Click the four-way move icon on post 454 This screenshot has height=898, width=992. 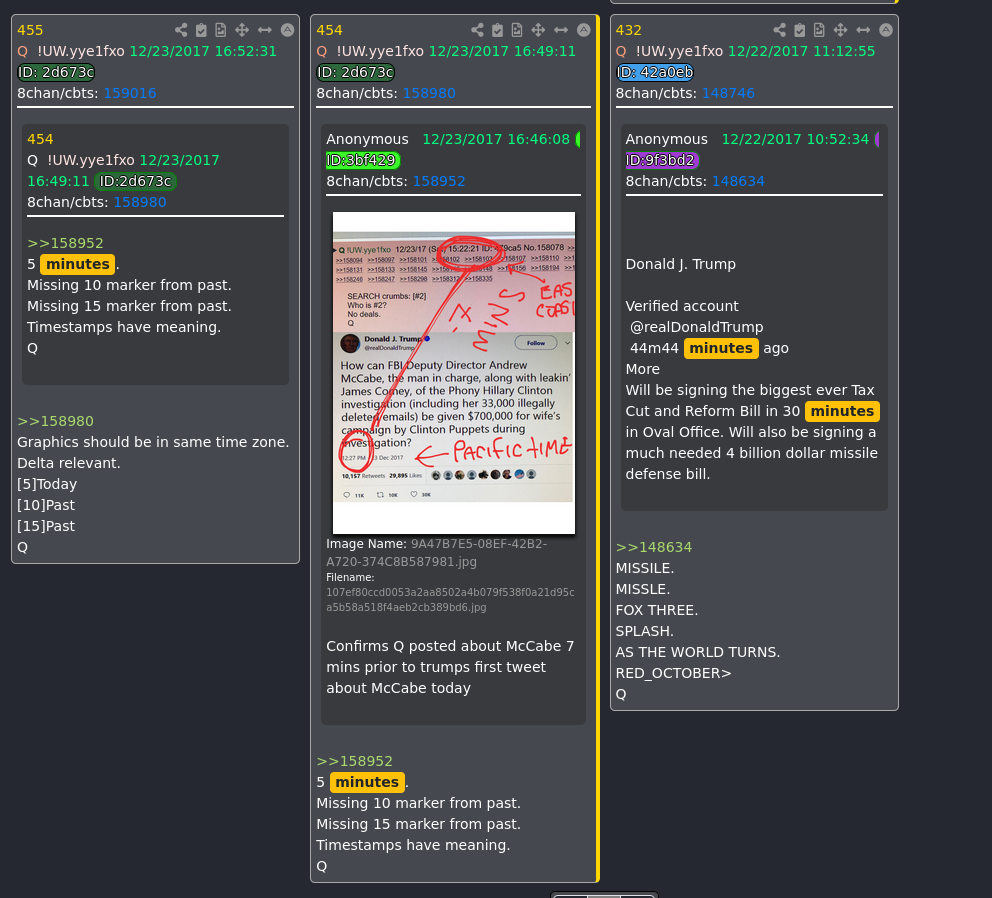pos(538,30)
